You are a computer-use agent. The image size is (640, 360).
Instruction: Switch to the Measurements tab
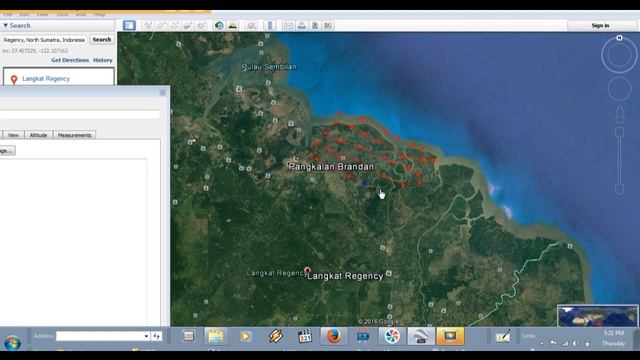(74, 135)
